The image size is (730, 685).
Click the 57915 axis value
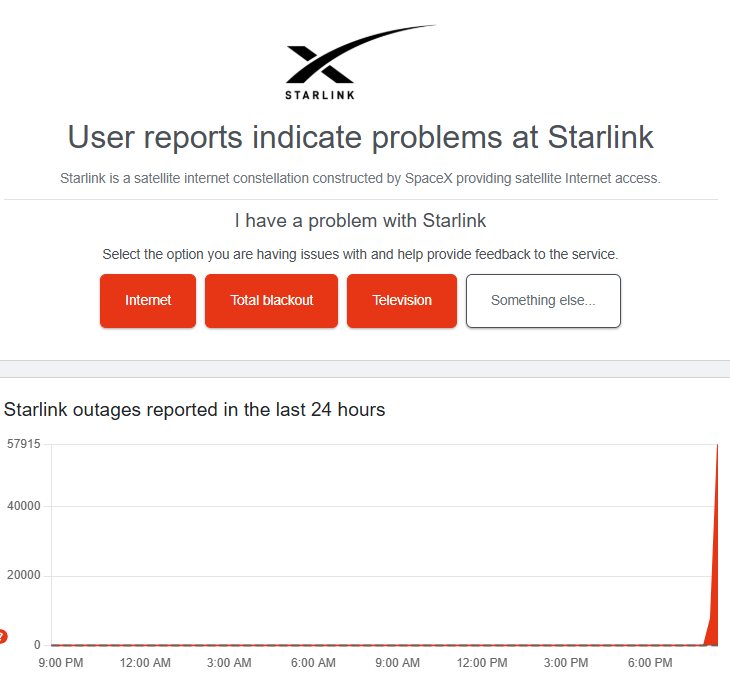(24, 444)
